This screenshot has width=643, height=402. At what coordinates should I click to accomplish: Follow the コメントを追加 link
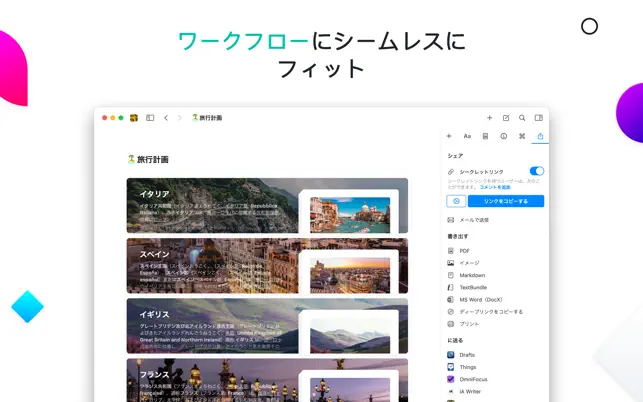coord(495,187)
